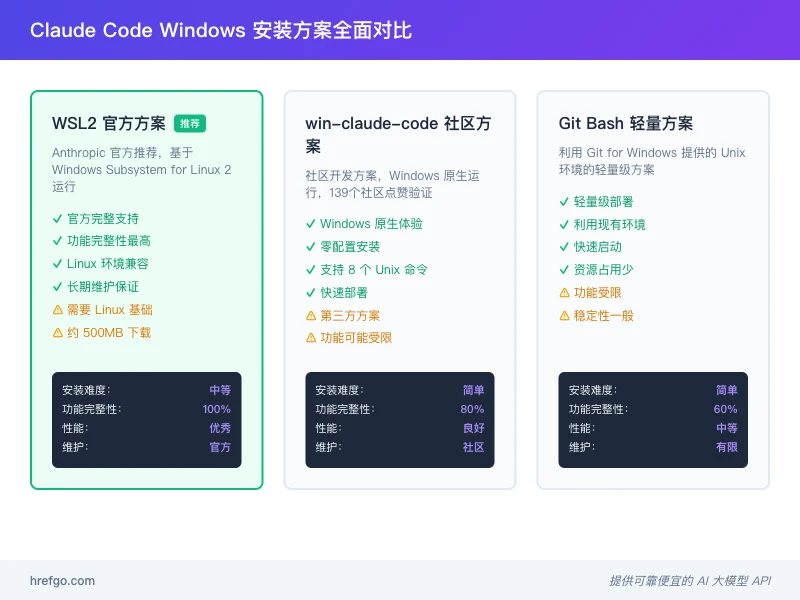Click the warning triangle beside 稳定性一般
This screenshot has width=800, height=600.
coord(564,316)
